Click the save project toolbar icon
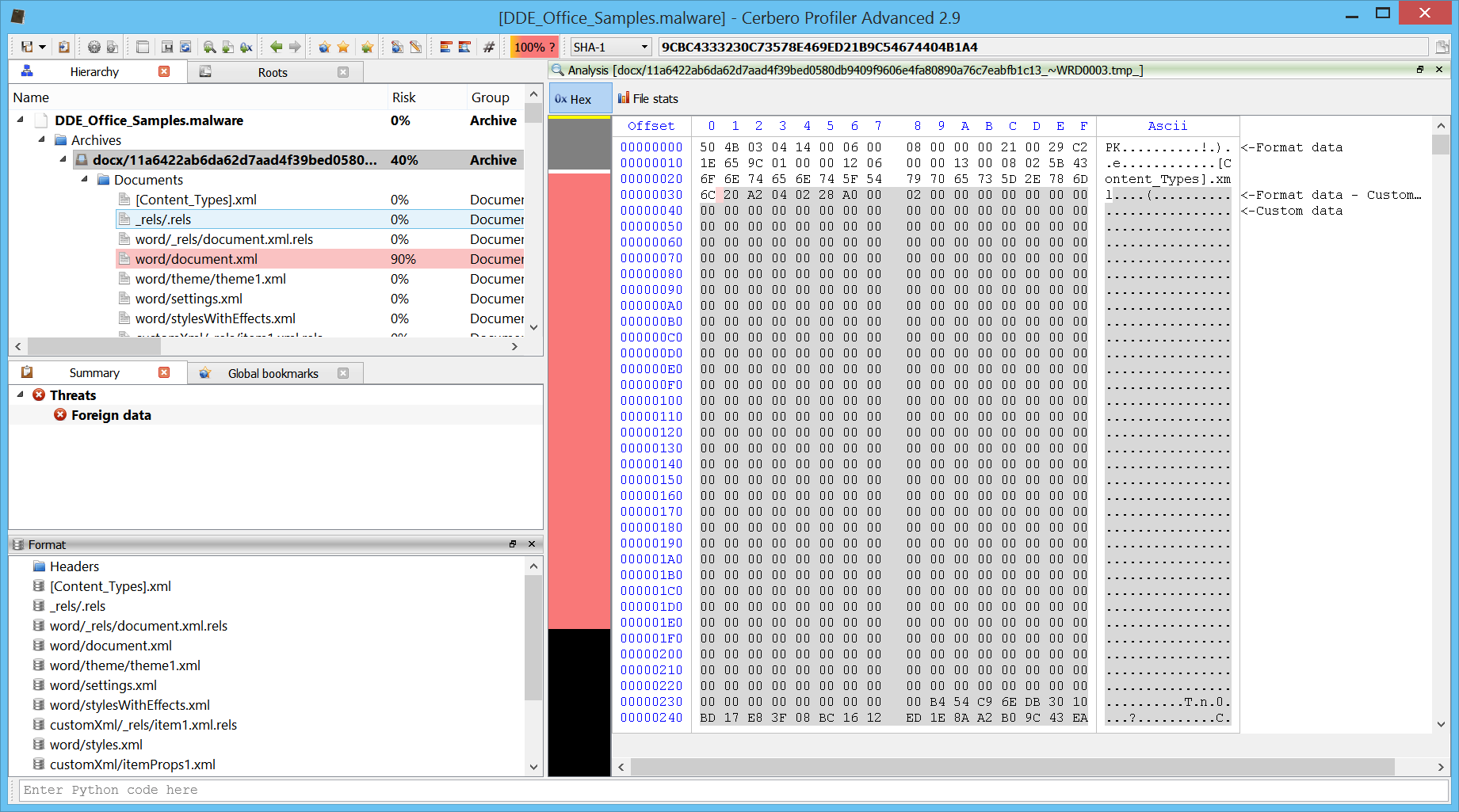The image size is (1459, 812). [27, 47]
